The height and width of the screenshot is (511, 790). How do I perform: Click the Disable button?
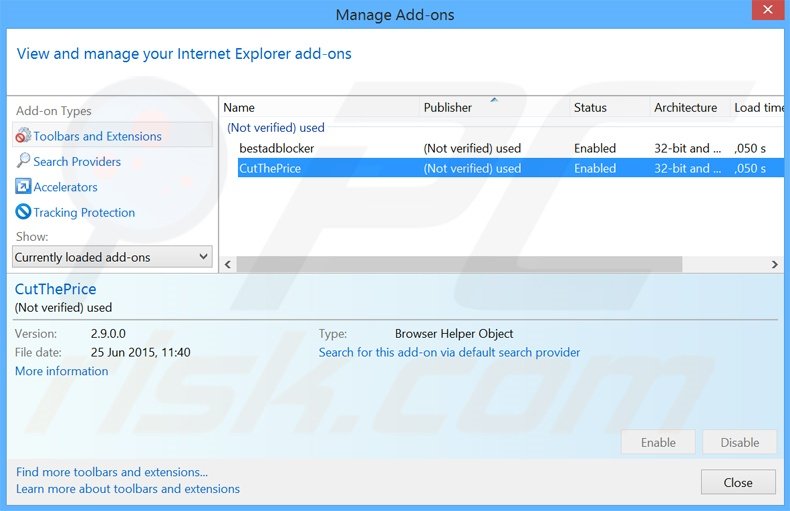pos(740,442)
